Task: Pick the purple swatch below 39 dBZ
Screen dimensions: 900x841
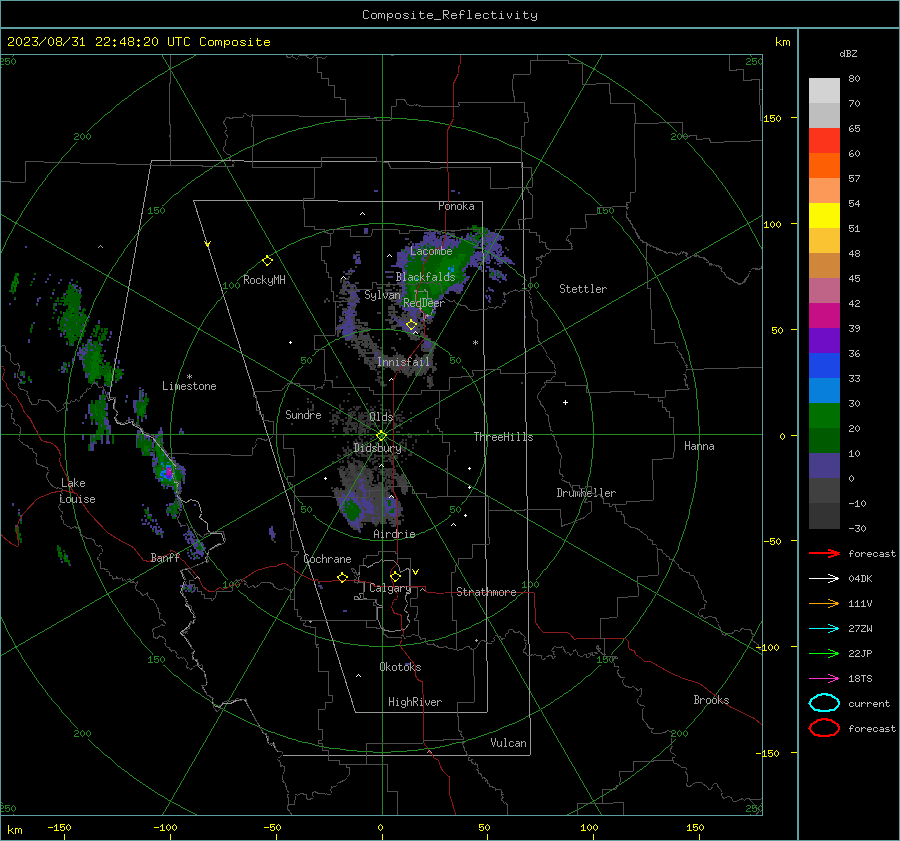Action: 824,340
